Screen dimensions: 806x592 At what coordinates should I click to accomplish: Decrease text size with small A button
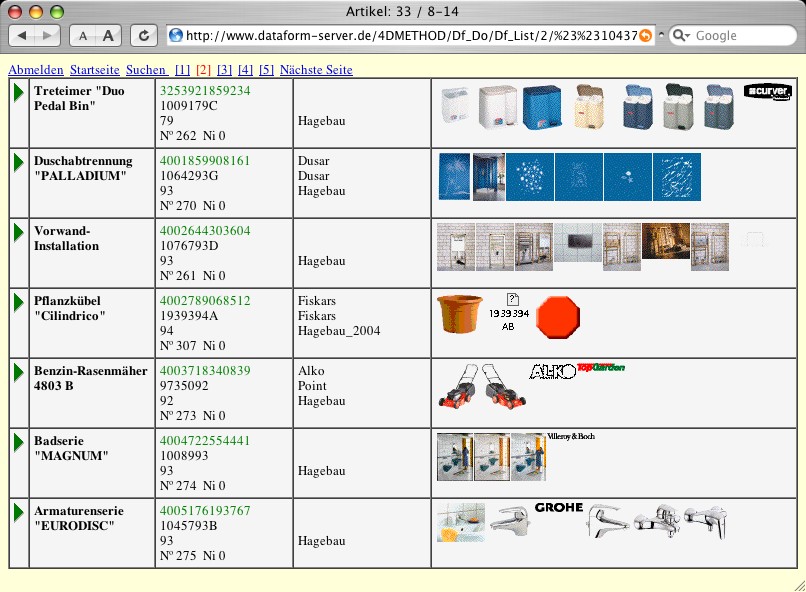(84, 36)
